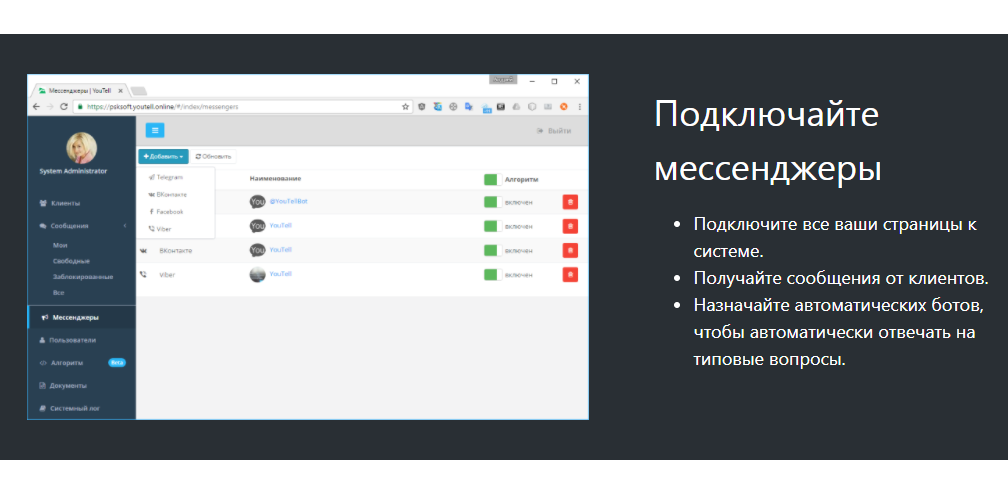1008x496 pixels.
Task: Collapse the Сообщения submenu with its chevron
Action: (x=125, y=226)
